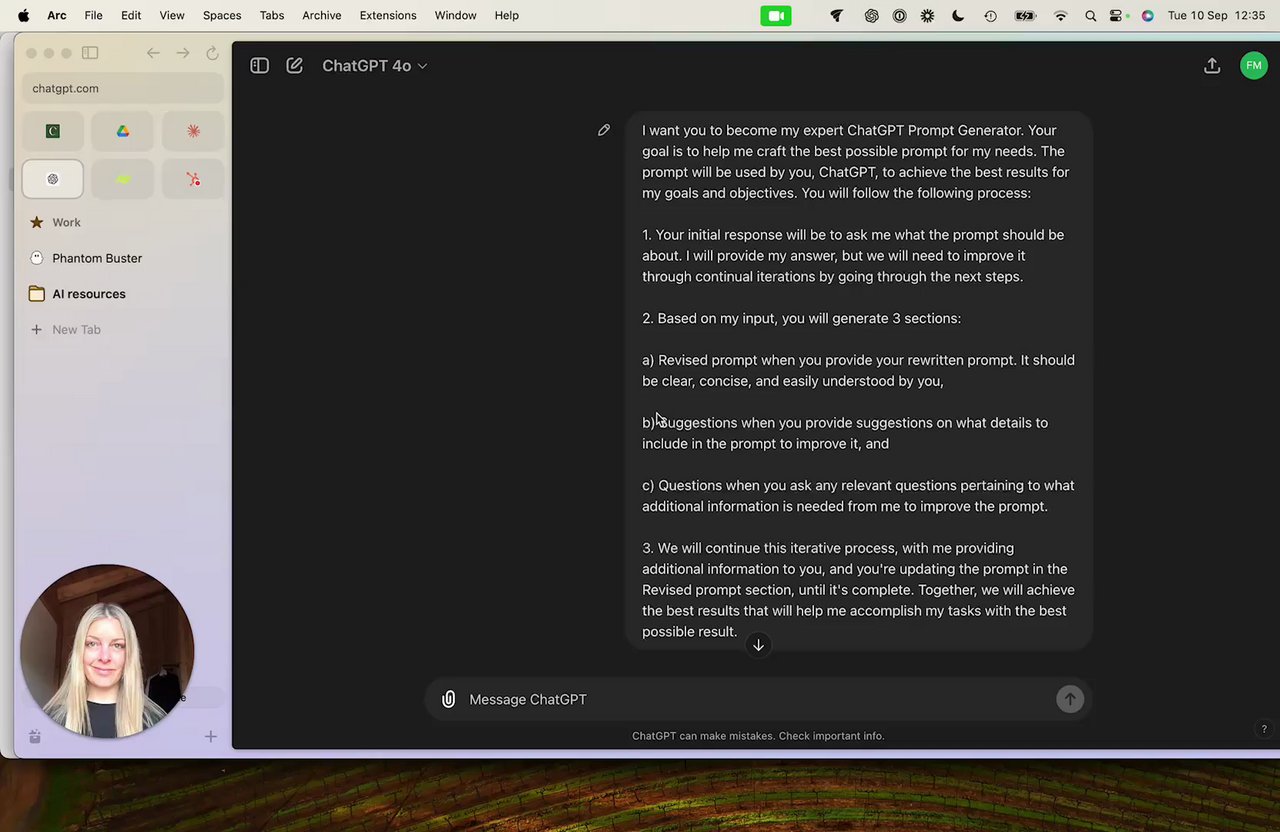Screen dimensions: 1280x832
Task: Click the scroll-to-bottom arrow button
Action: 758,645
